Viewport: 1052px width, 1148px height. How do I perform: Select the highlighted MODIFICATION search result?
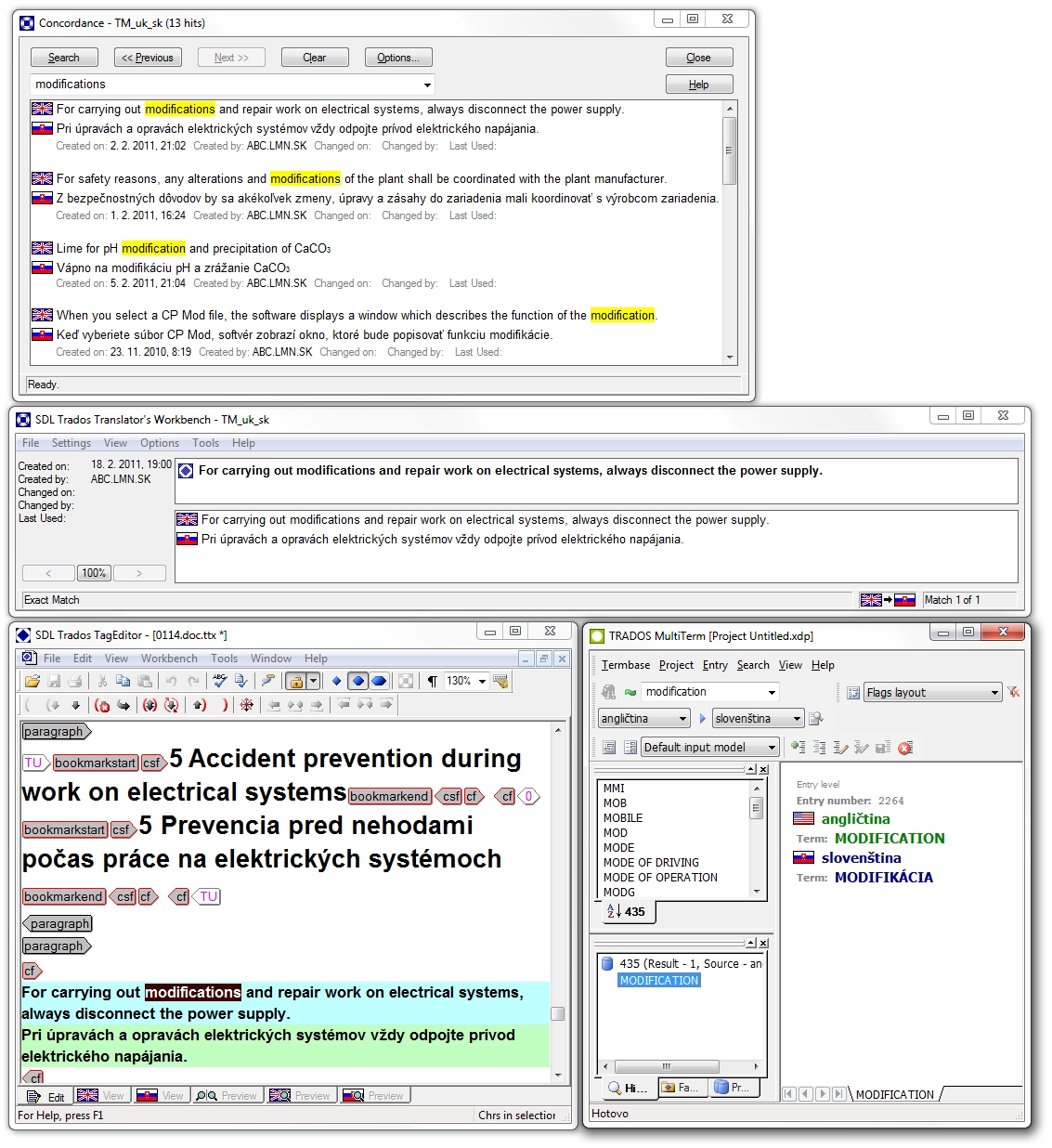(659, 981)
